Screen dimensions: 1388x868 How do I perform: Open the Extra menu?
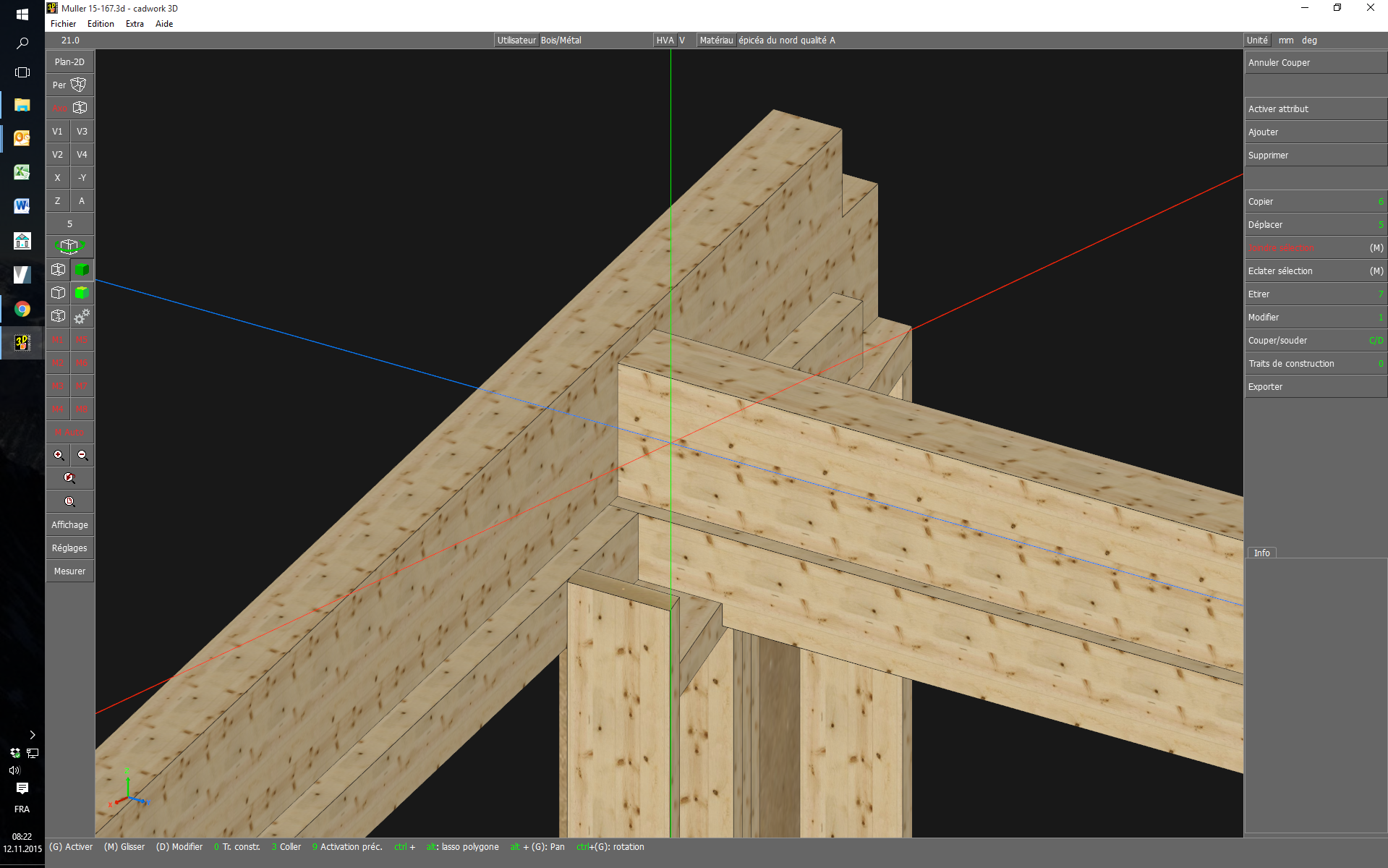(135, 24)
